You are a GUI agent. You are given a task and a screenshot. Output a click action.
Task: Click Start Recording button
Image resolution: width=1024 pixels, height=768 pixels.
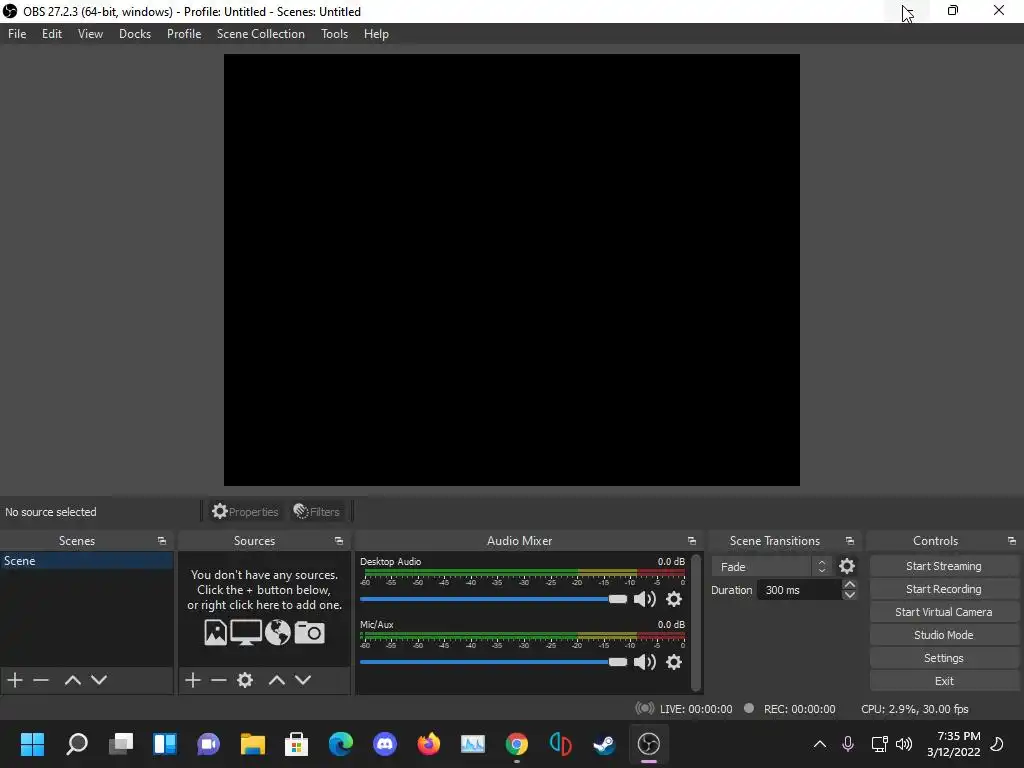(x=944, y=589)
